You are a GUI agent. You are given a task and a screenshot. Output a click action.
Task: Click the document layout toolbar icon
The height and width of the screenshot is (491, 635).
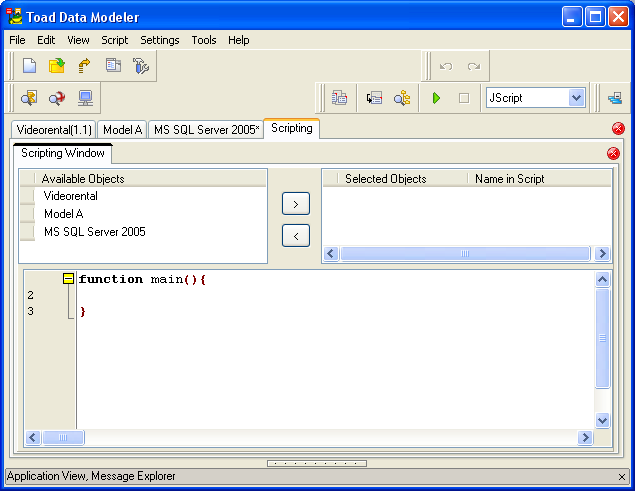coord(113,65)
